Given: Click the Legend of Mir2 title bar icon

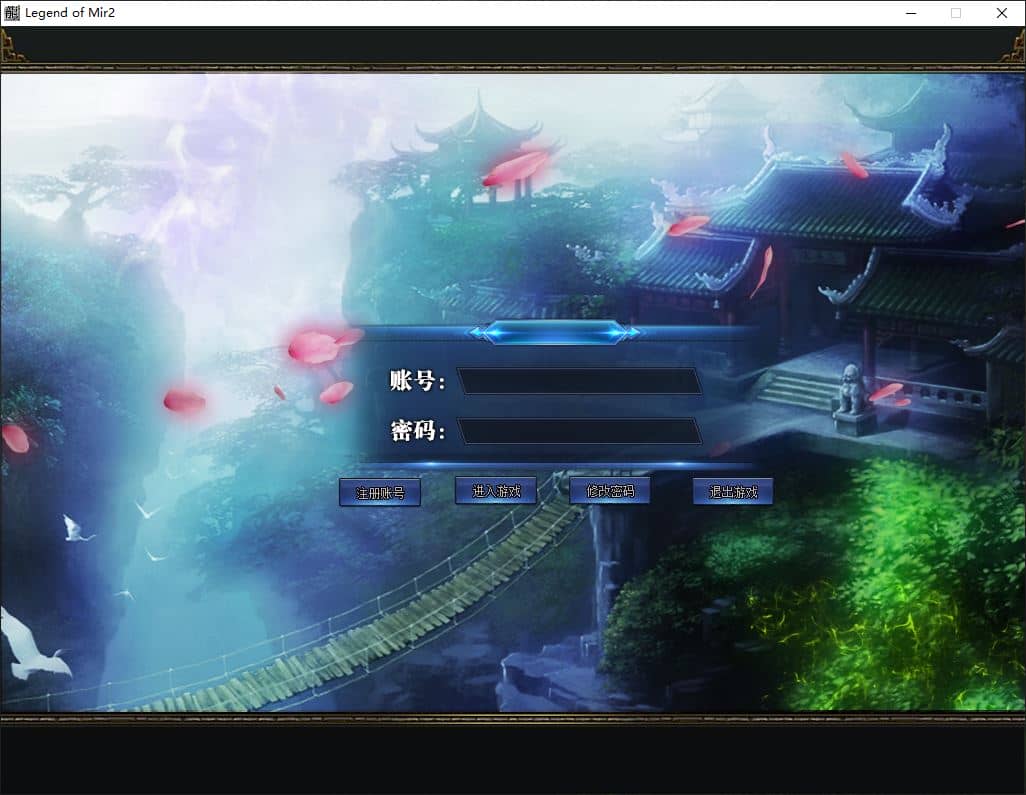Looking at the screenshot, I should (x=12, y=12).
